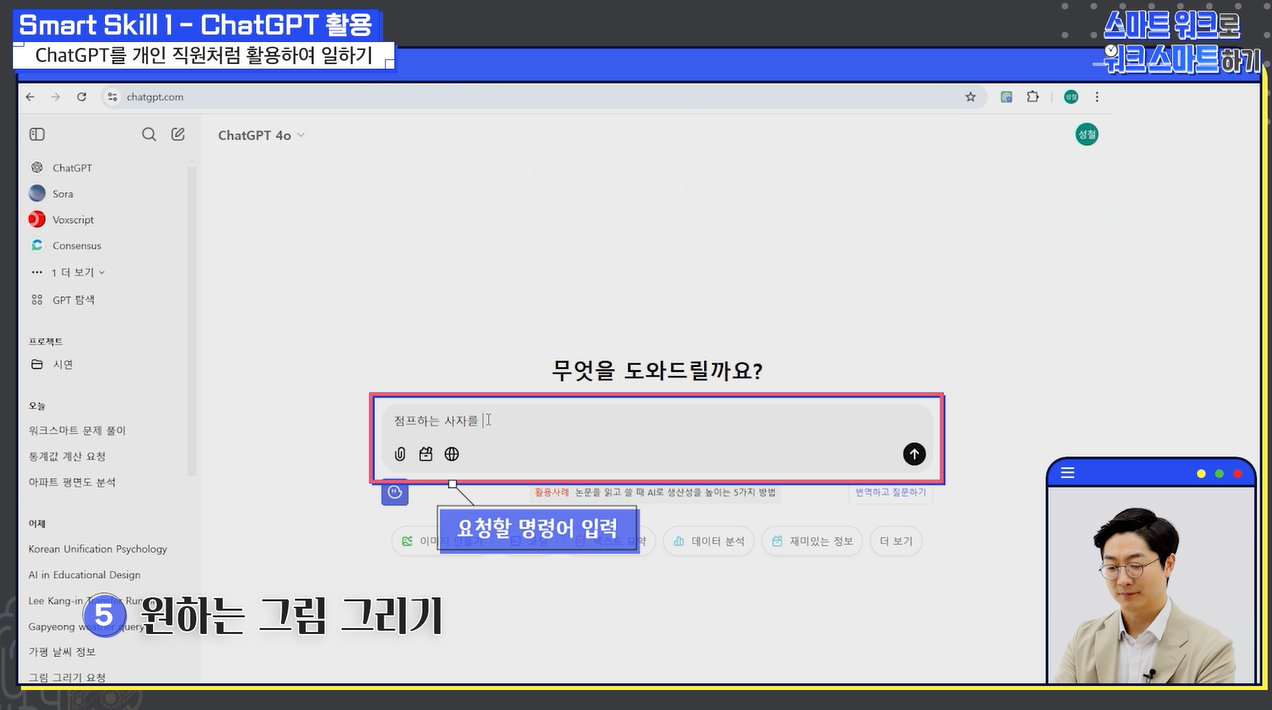Open the ChatGPT 4o model dropdown
Image resolution: width=1272 pixels, height=710 pixels.
261,135
